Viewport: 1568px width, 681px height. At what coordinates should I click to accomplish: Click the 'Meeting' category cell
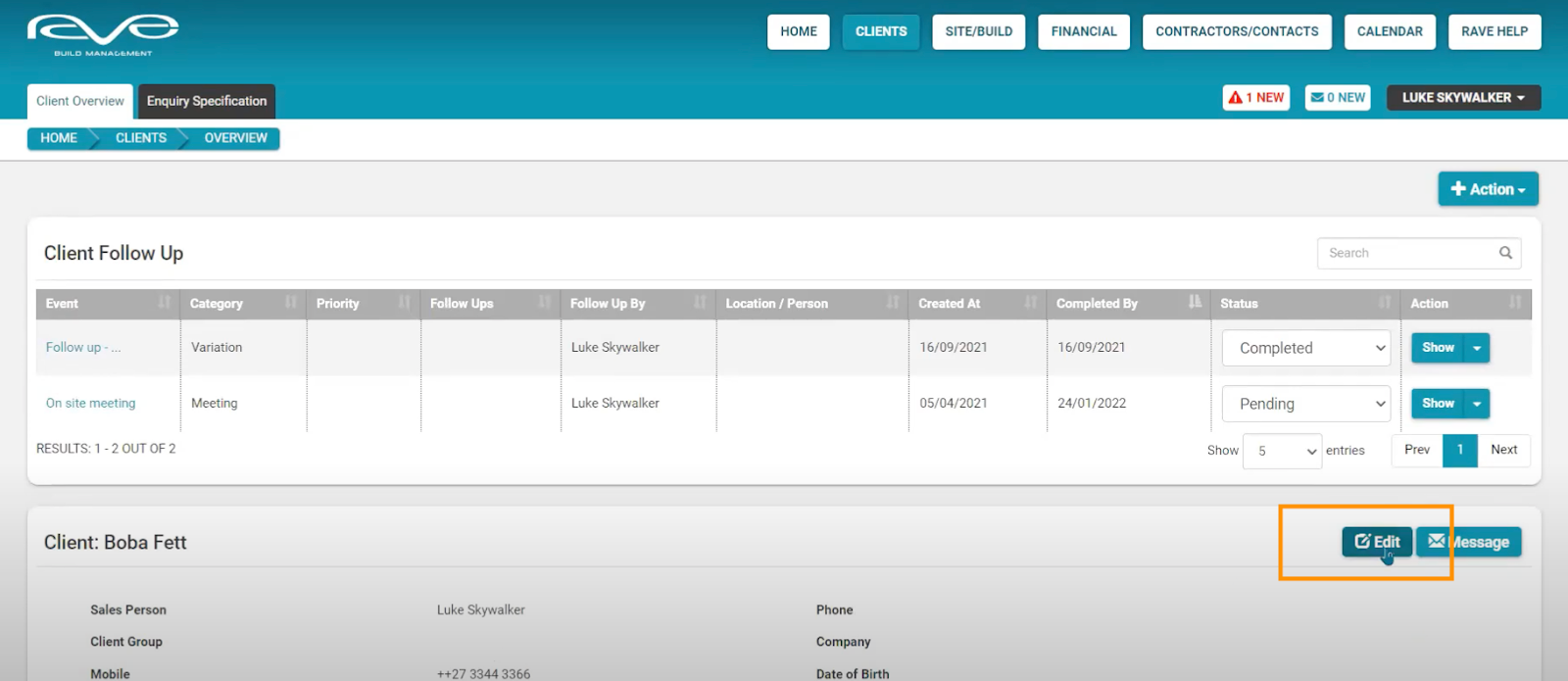coord(215,404)
